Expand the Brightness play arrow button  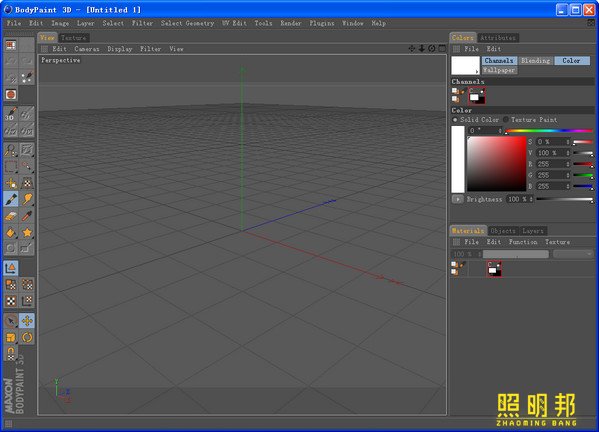pos(457,199)
